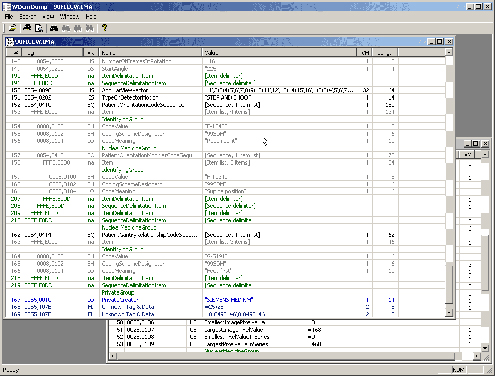Select the TypeOfDetectorMotion row
The height and width of the screenshot is (376, 495).
(225, 98)
